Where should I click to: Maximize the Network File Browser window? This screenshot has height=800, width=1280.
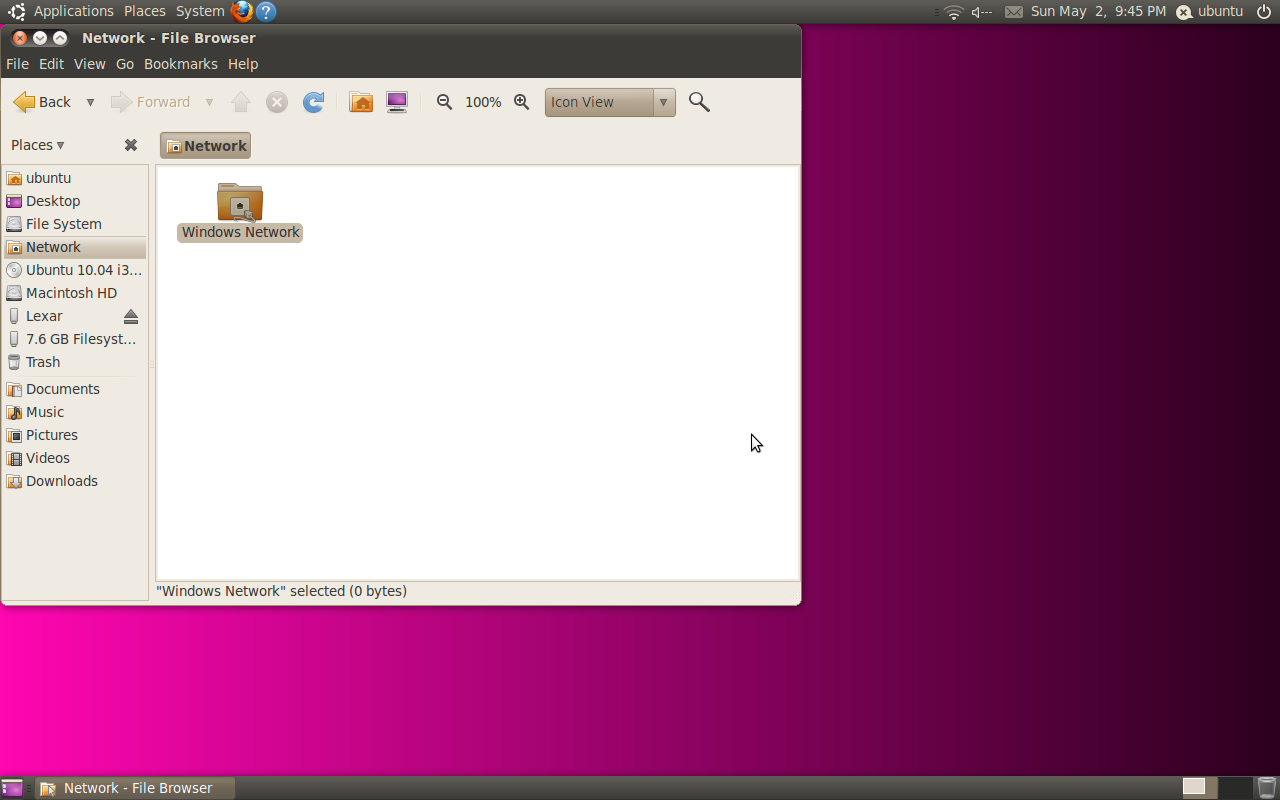click(x=60, y=38)
